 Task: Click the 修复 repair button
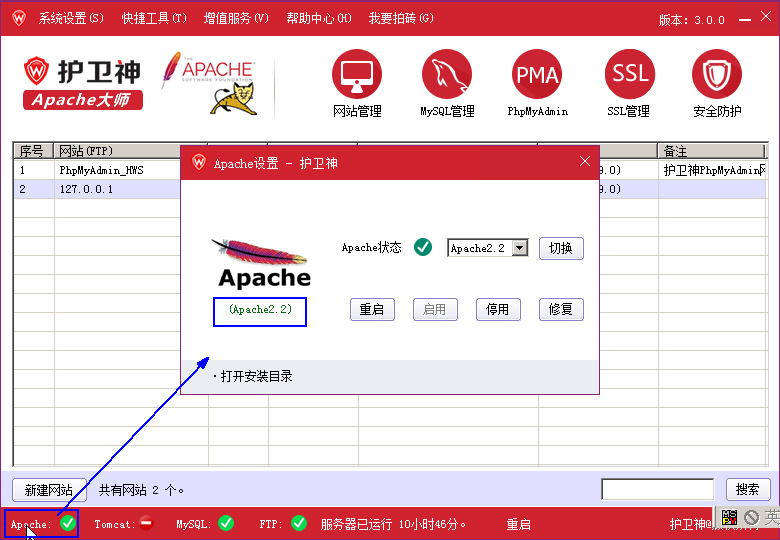561,309
